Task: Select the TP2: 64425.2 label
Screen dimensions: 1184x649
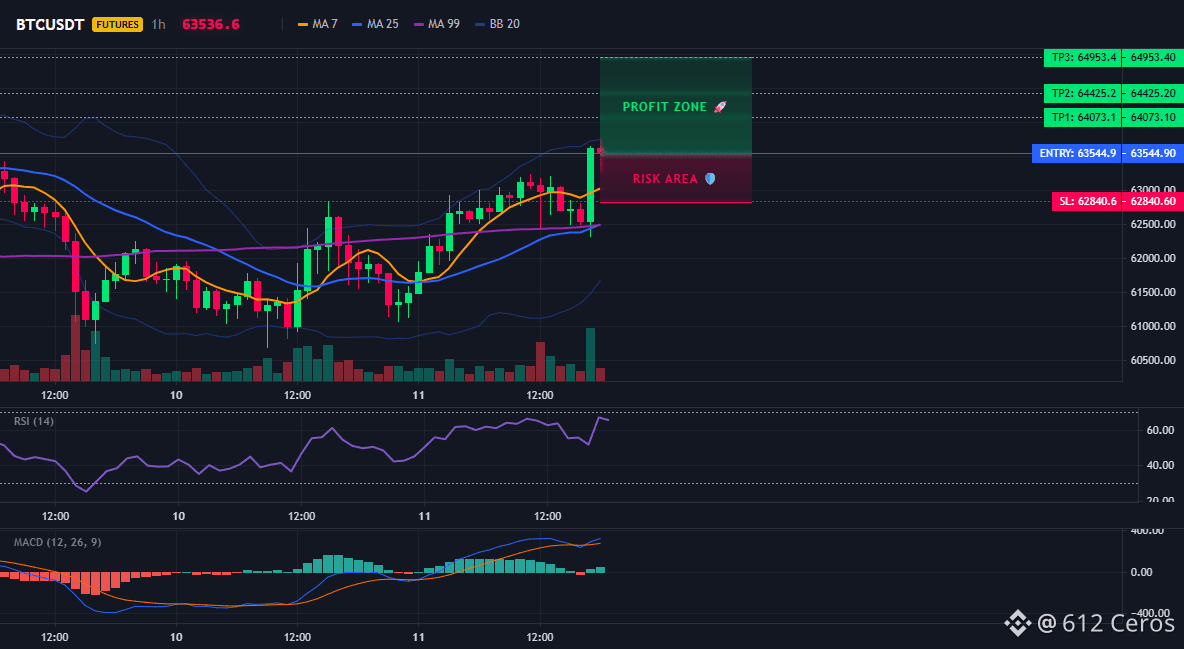Action: 1082,94
